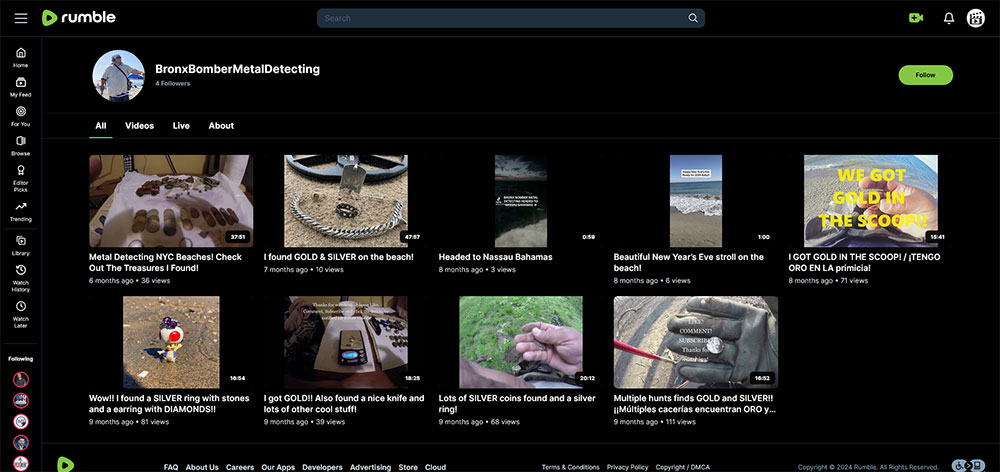Viewport: 1000px width, 472px height.
Task: Open the Cloud footer link
Action: click(x=436, y=468)
